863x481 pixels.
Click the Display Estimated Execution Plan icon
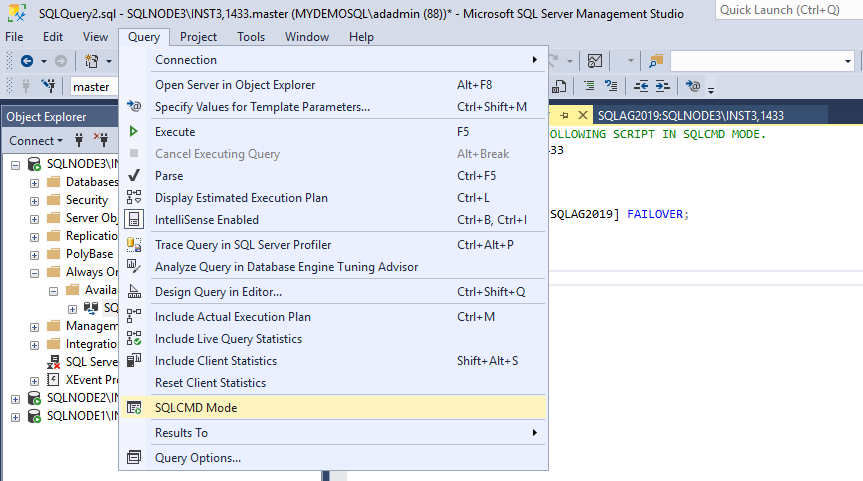(134, 198)
